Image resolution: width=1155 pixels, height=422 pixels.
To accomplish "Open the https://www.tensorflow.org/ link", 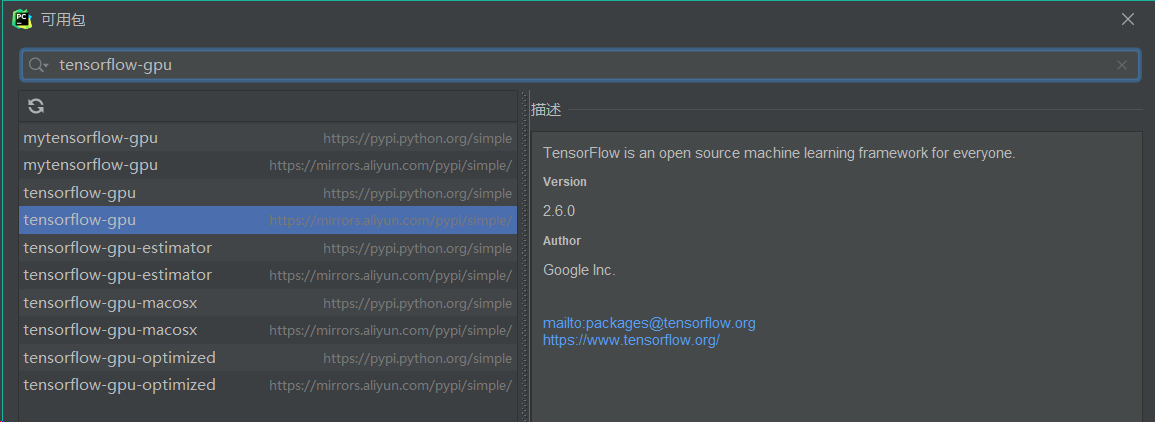I will click(x=631, y=340).
